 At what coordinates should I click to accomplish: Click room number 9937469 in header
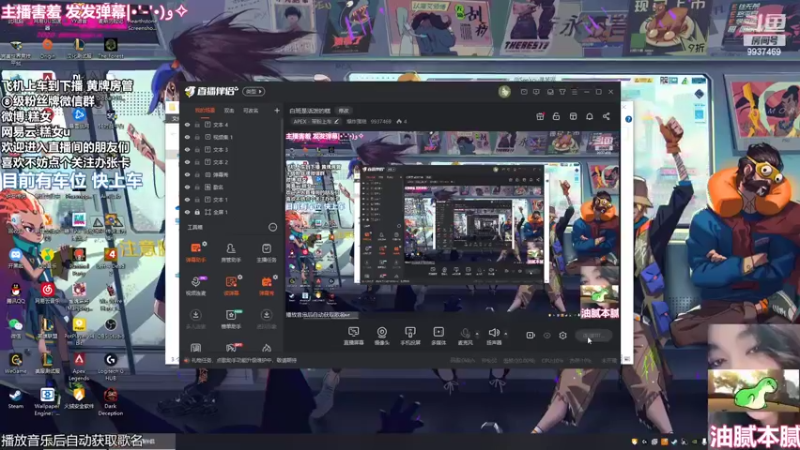point(381,121)
